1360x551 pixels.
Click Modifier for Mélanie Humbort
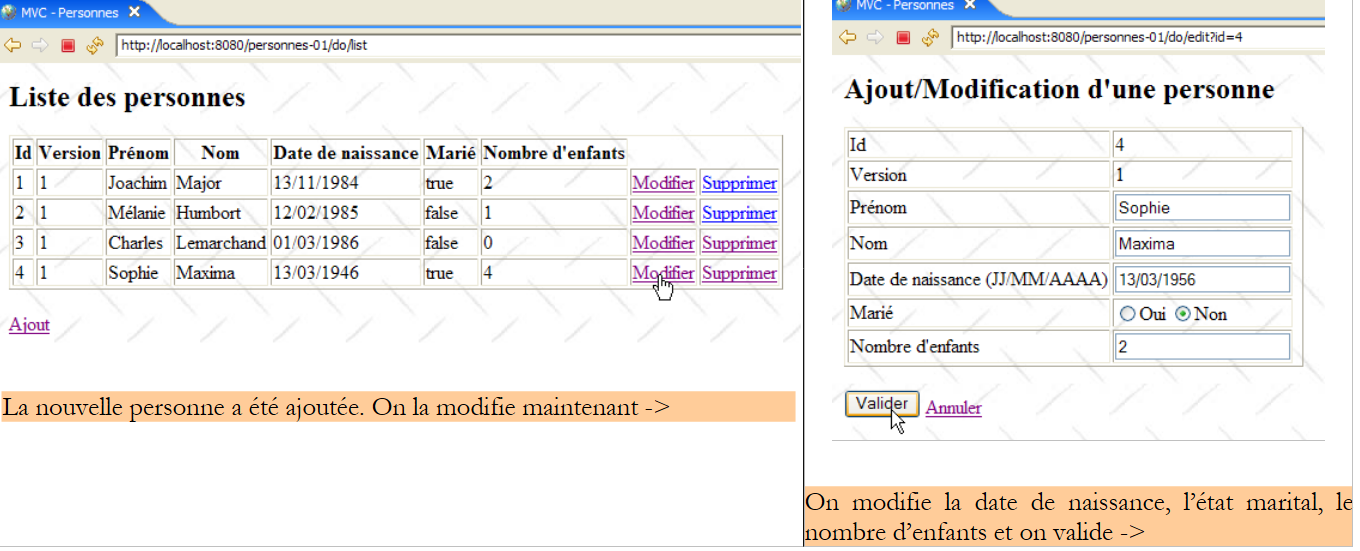tap(662, 213)
